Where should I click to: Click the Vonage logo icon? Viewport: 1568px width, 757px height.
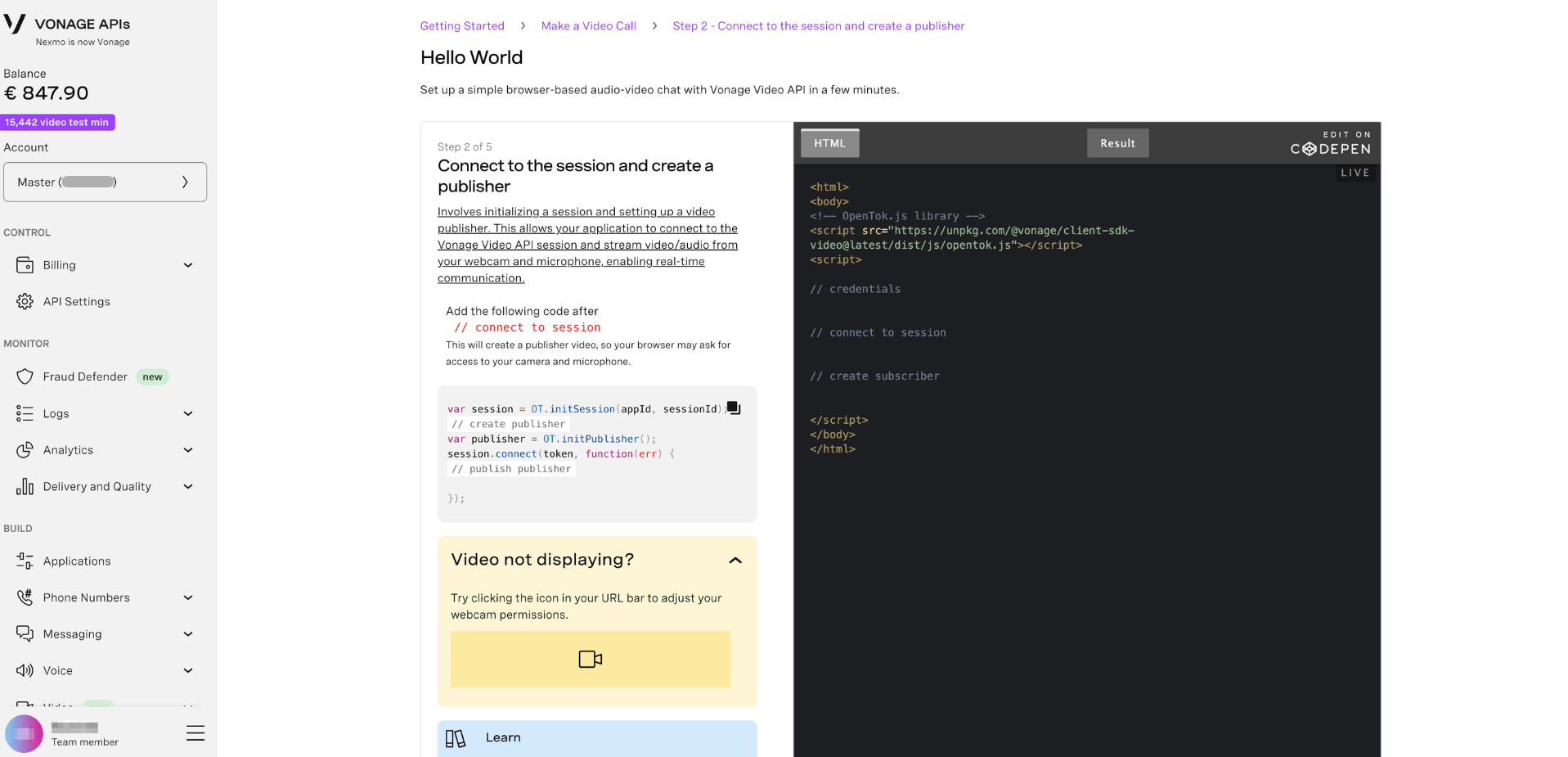coord(15,24)
